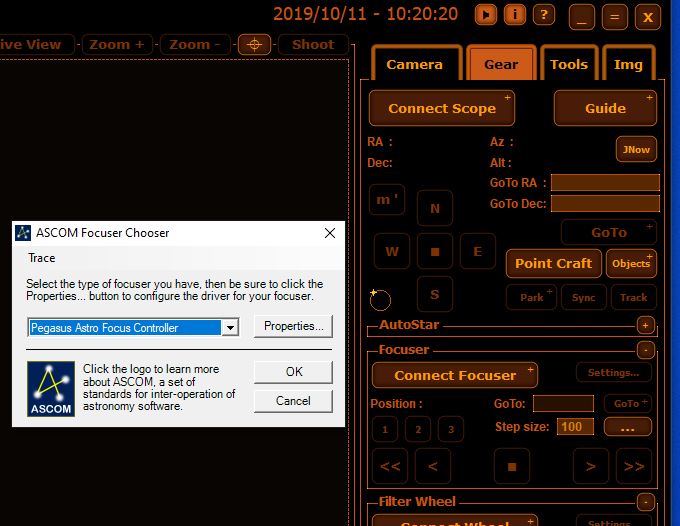This screenshot has height=526, width=680.
Task: Open the focuser type dropdown
Action: (x=231, y=327)
